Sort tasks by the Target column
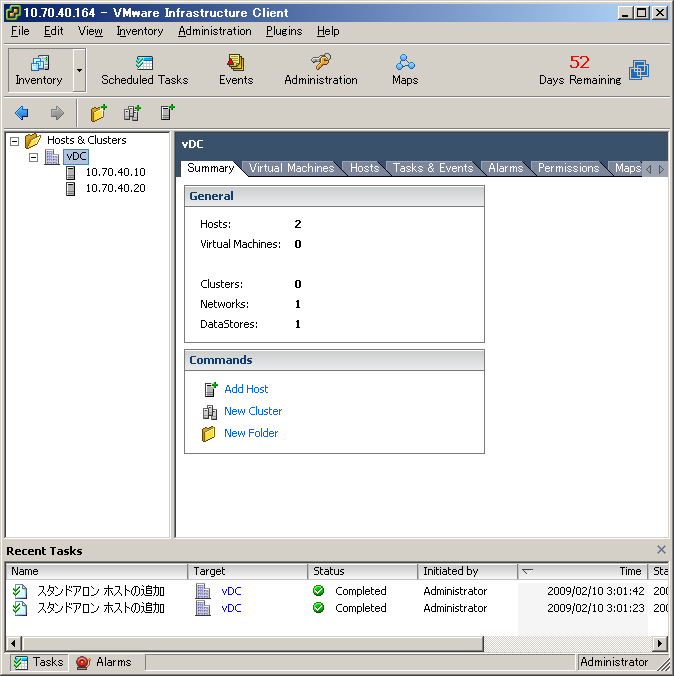 (x=248, y=571)
